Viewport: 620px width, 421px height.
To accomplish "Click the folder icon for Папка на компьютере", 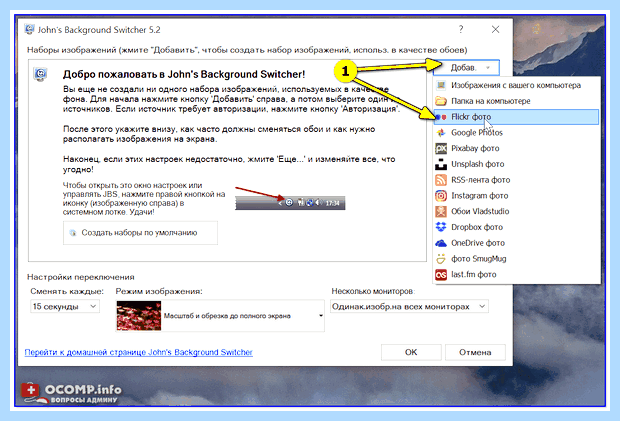I will tap(441, 101).
